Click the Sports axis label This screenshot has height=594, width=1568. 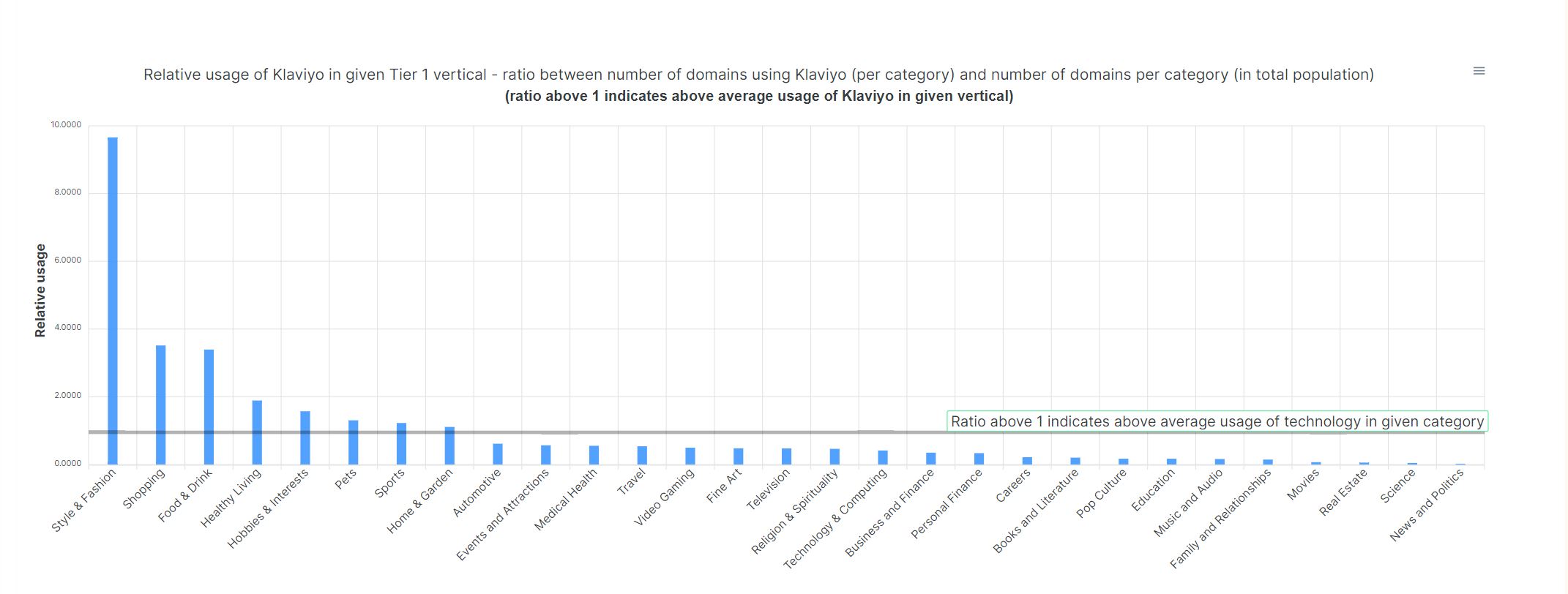point(389,484)
